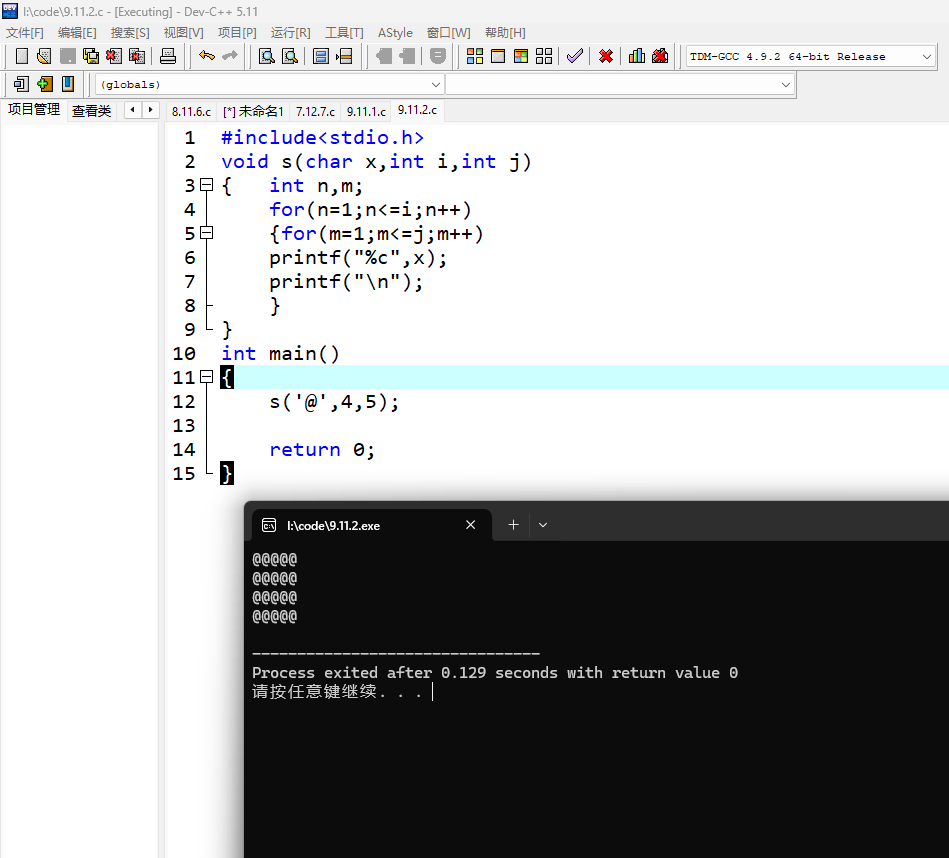Viewport: 949px width, 858px height.
Task: Click the Save All icon
Action: point(91,56)
